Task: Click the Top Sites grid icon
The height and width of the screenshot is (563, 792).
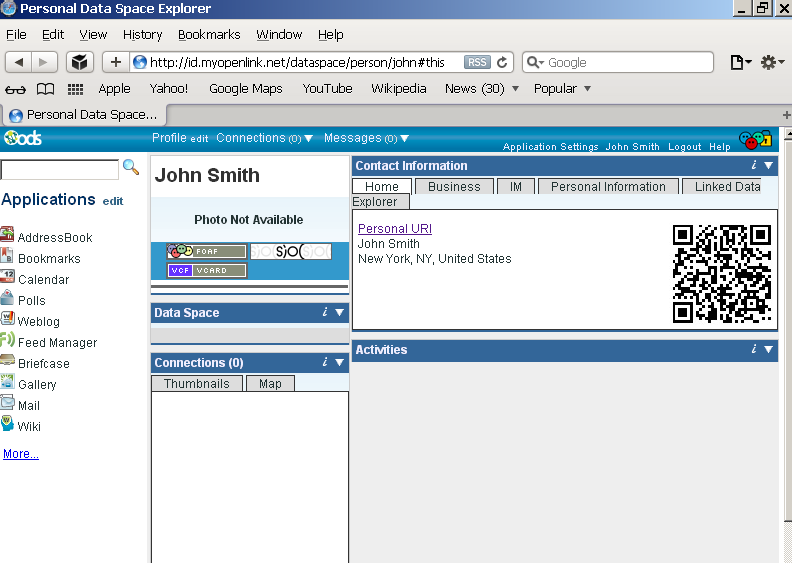Action: click(x=75, y=89)
